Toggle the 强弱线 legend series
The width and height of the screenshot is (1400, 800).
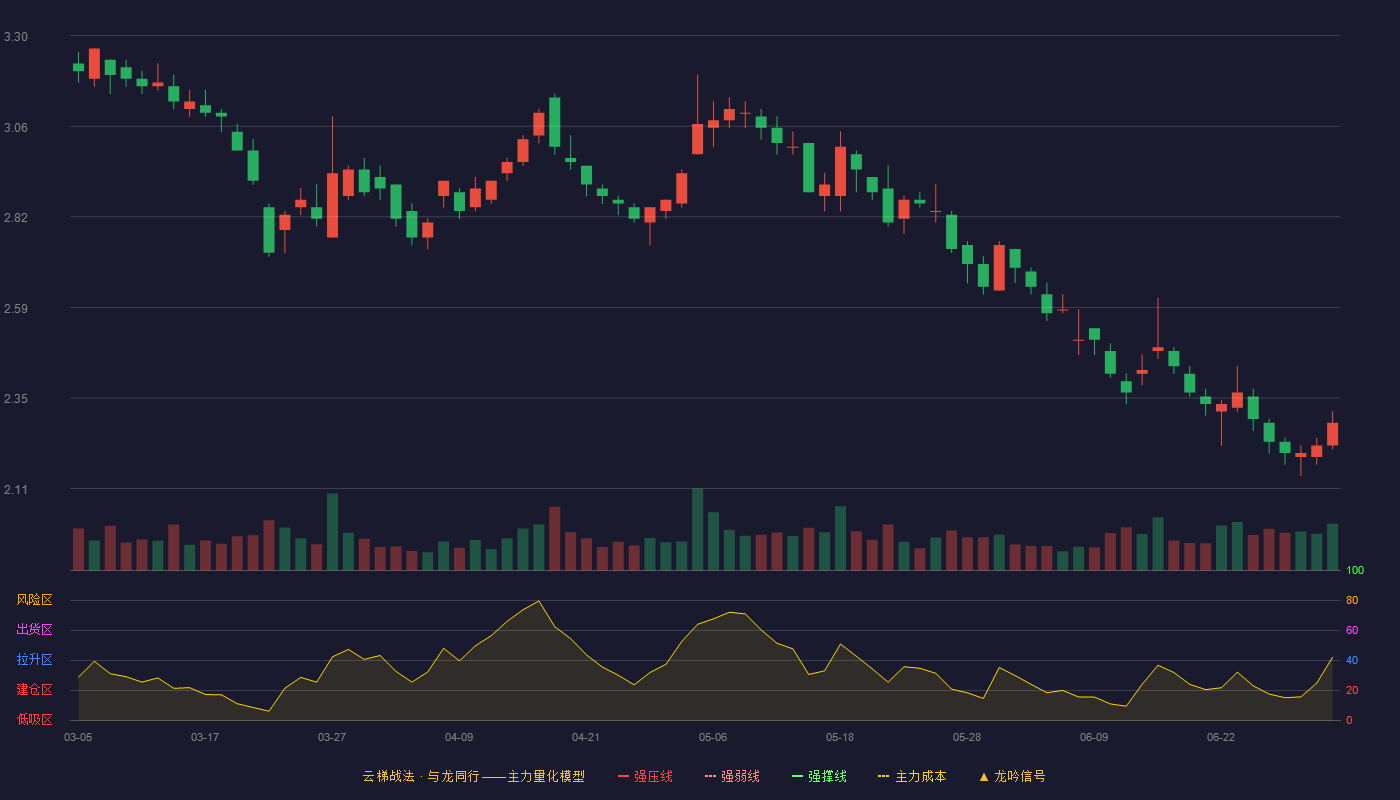coord(732,776)
